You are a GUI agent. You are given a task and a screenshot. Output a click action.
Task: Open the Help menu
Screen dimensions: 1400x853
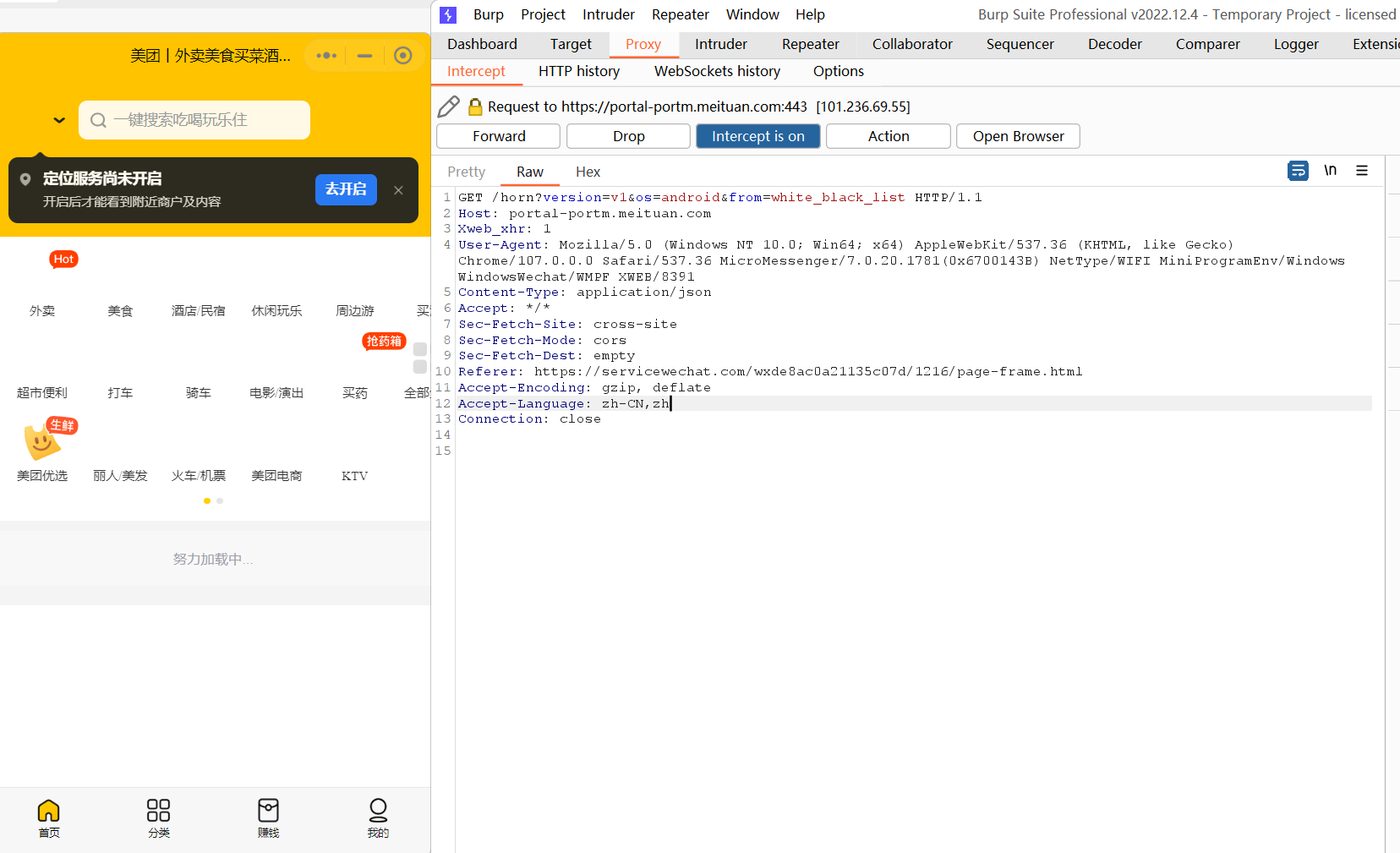pos(810,14)
